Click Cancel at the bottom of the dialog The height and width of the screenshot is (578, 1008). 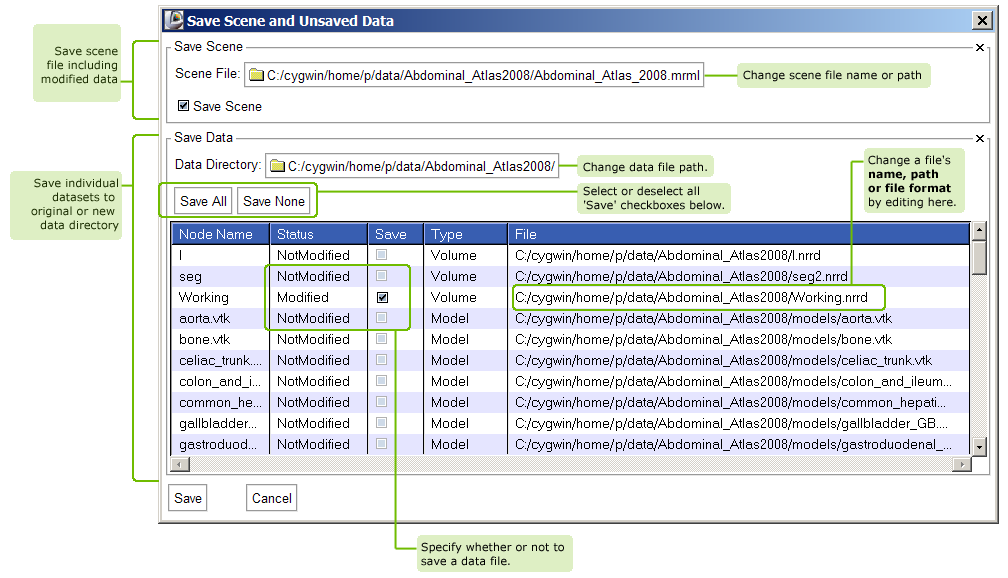coord(271,498)
